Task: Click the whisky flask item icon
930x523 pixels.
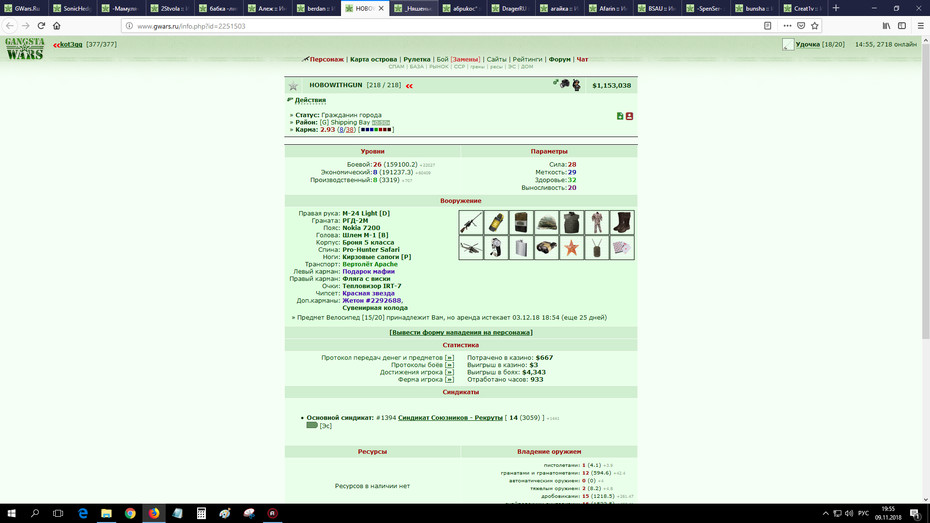Action: point(521,248)
